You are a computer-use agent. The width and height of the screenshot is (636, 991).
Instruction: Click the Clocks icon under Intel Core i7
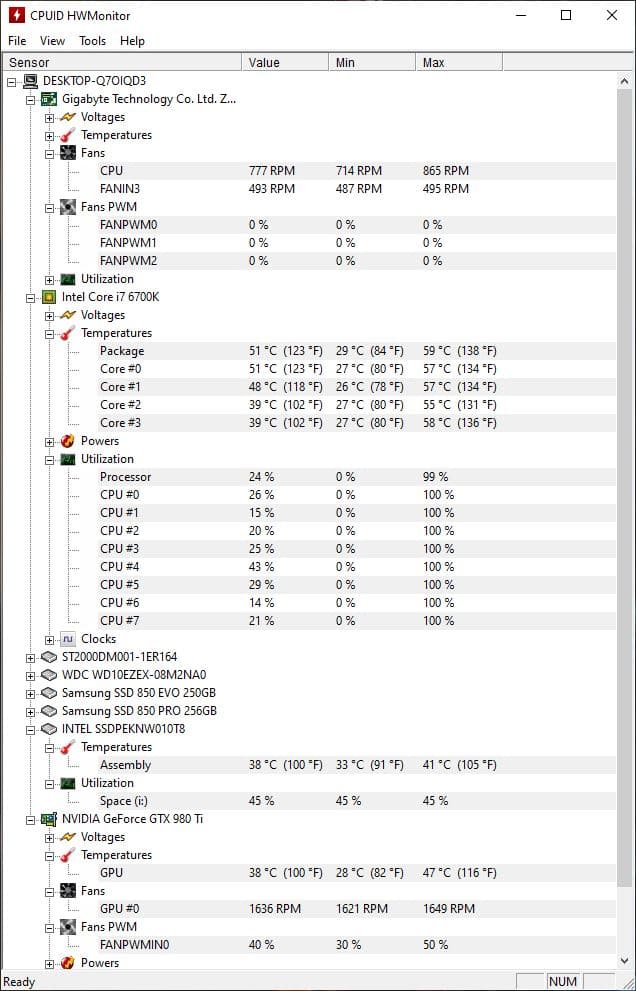68,639
